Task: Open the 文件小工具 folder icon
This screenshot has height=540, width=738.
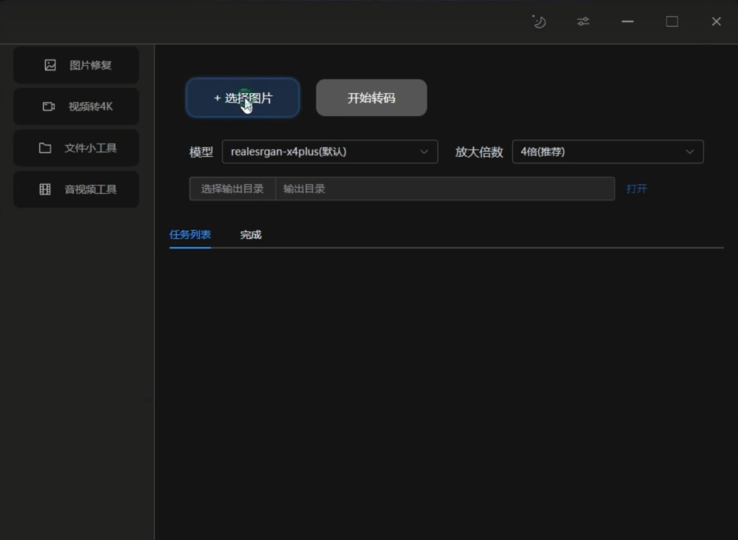Action: coord(45,148)
